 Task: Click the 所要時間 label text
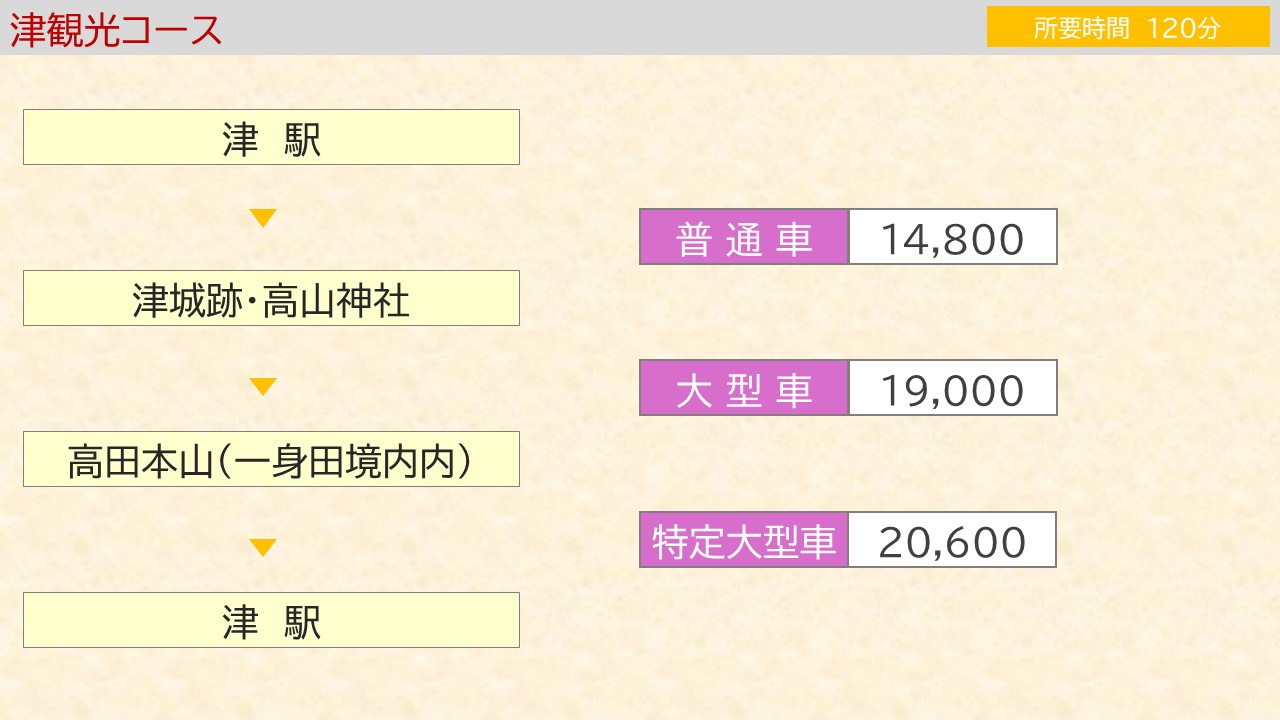click(1082, 28)
